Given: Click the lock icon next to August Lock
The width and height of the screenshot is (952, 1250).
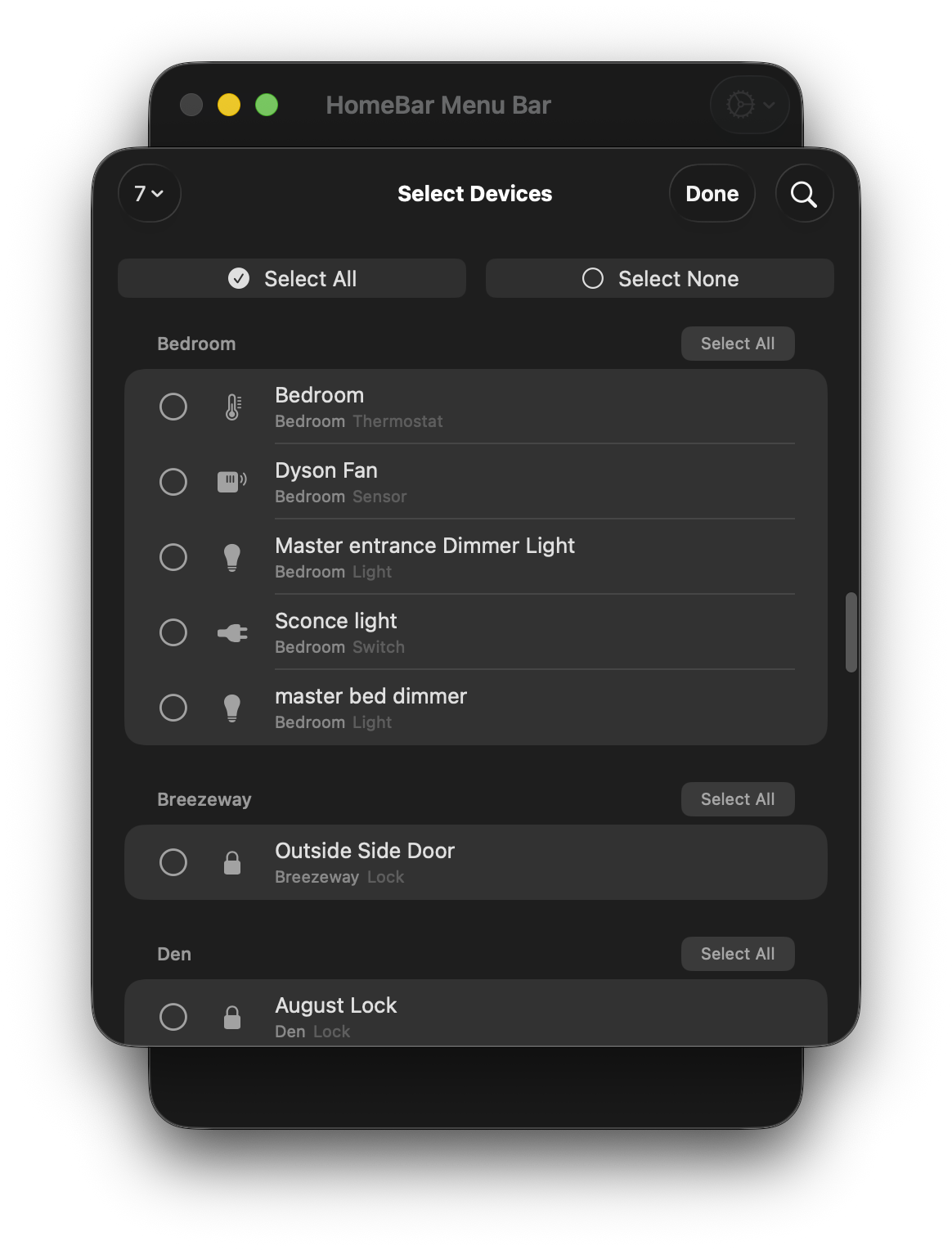Looking at the screenshot, I should (x=232, y=1017).
